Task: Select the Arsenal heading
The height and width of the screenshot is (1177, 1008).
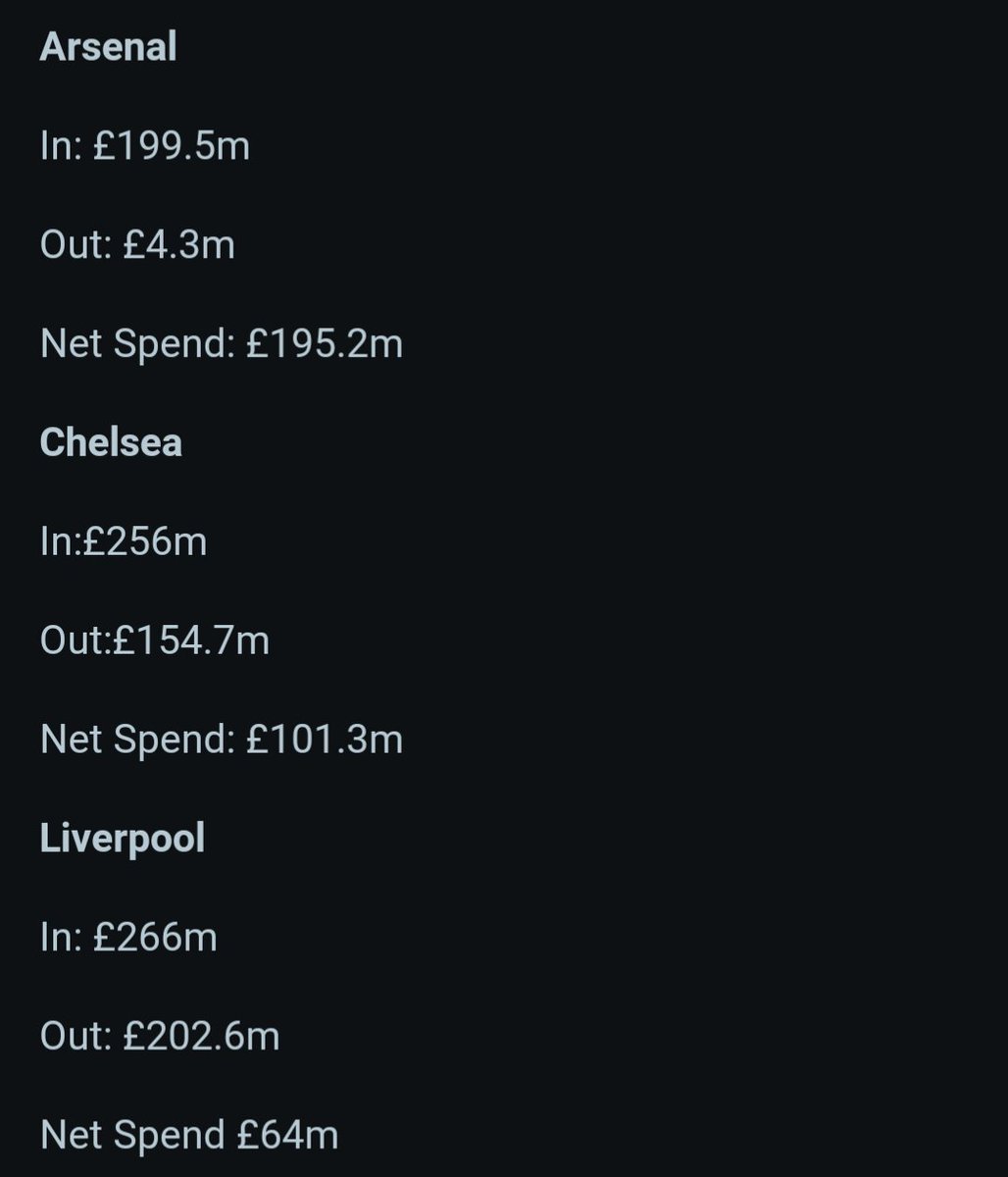Action: (108, 47)
